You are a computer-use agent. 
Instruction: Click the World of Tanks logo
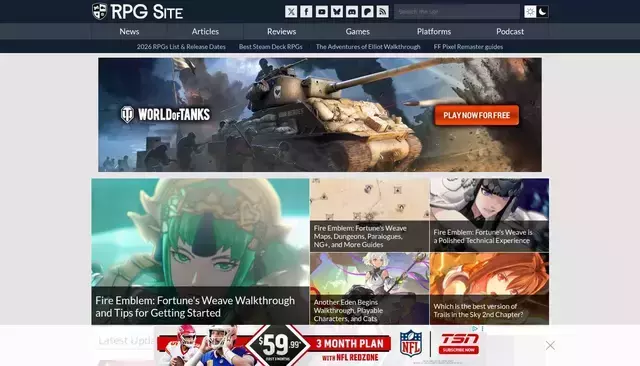pyautogui.click(x=165, y=115)
